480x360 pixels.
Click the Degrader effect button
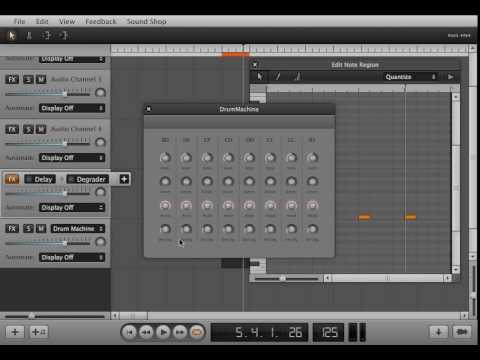click(x=87, y=179)
